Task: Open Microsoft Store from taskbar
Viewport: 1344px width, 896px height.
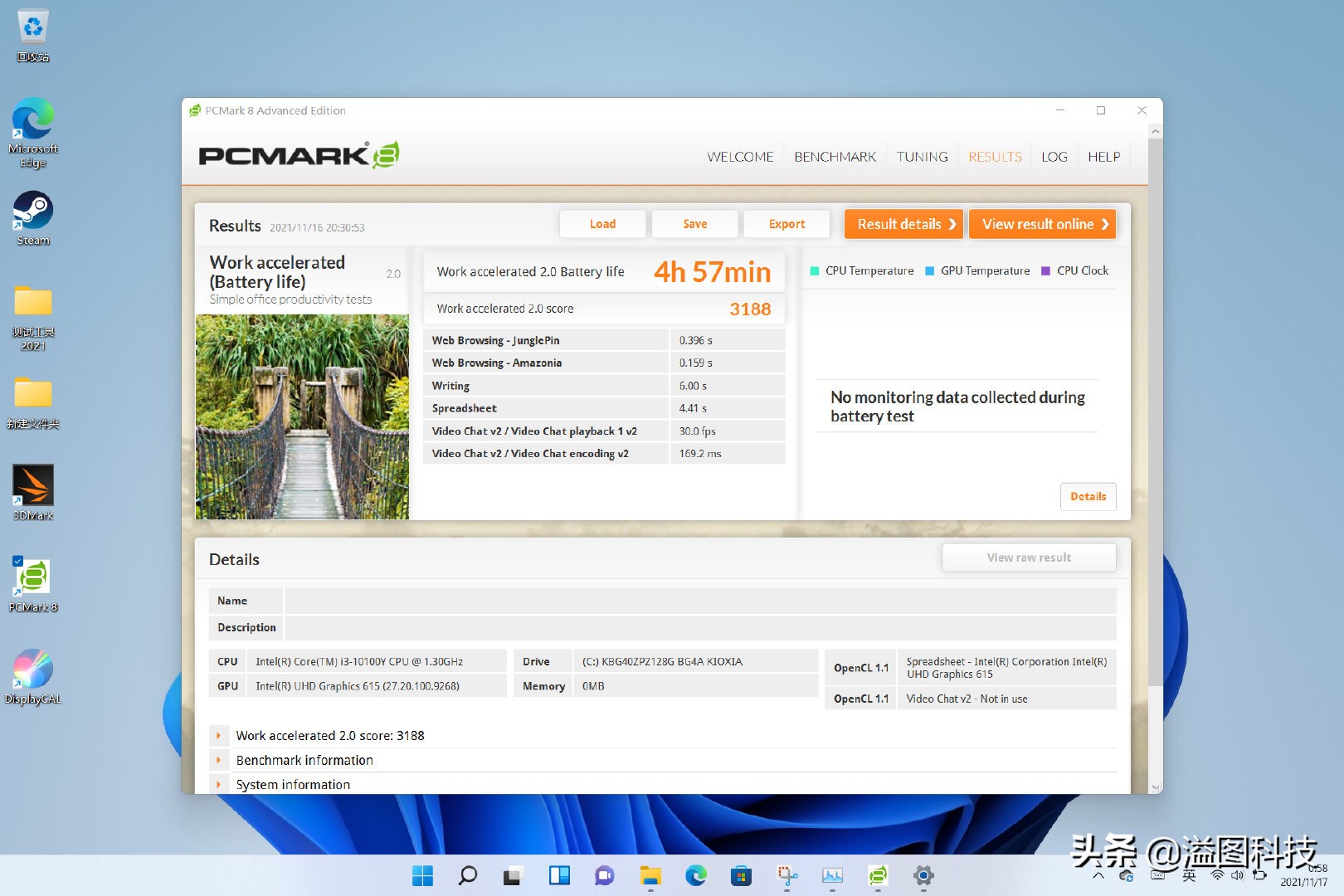Action: click(x=741, y=875)
